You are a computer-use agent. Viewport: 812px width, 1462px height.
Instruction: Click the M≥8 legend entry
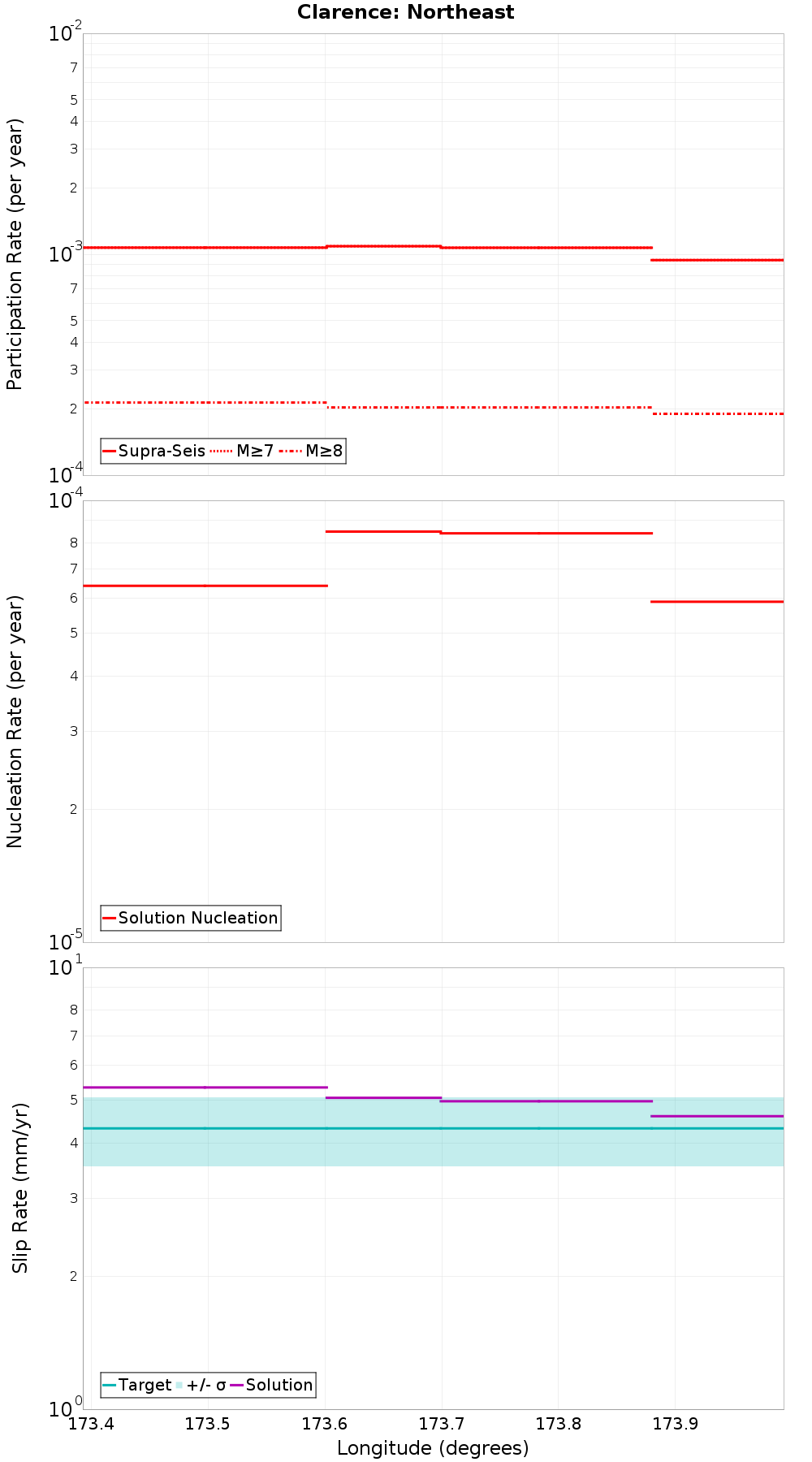[311, 451]
